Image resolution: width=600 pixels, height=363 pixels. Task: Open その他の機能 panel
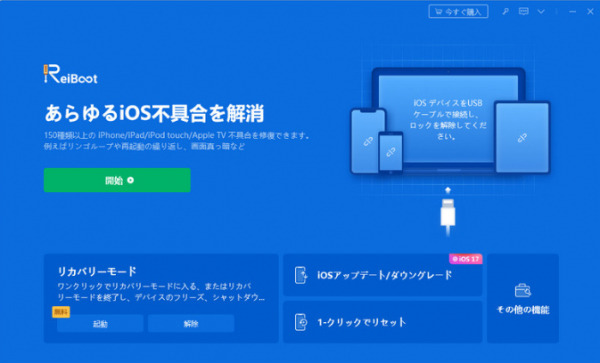coord(523,298)
